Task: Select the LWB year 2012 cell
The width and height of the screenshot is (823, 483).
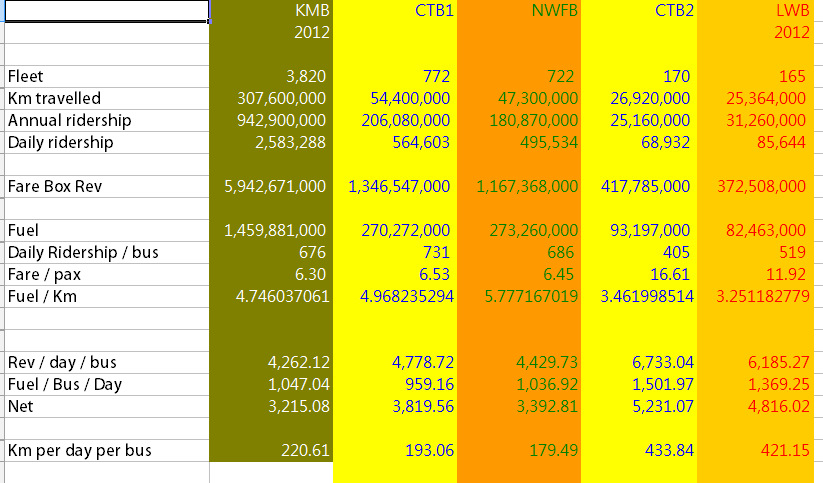Action: pyautogui.click(x=792, y=33)
